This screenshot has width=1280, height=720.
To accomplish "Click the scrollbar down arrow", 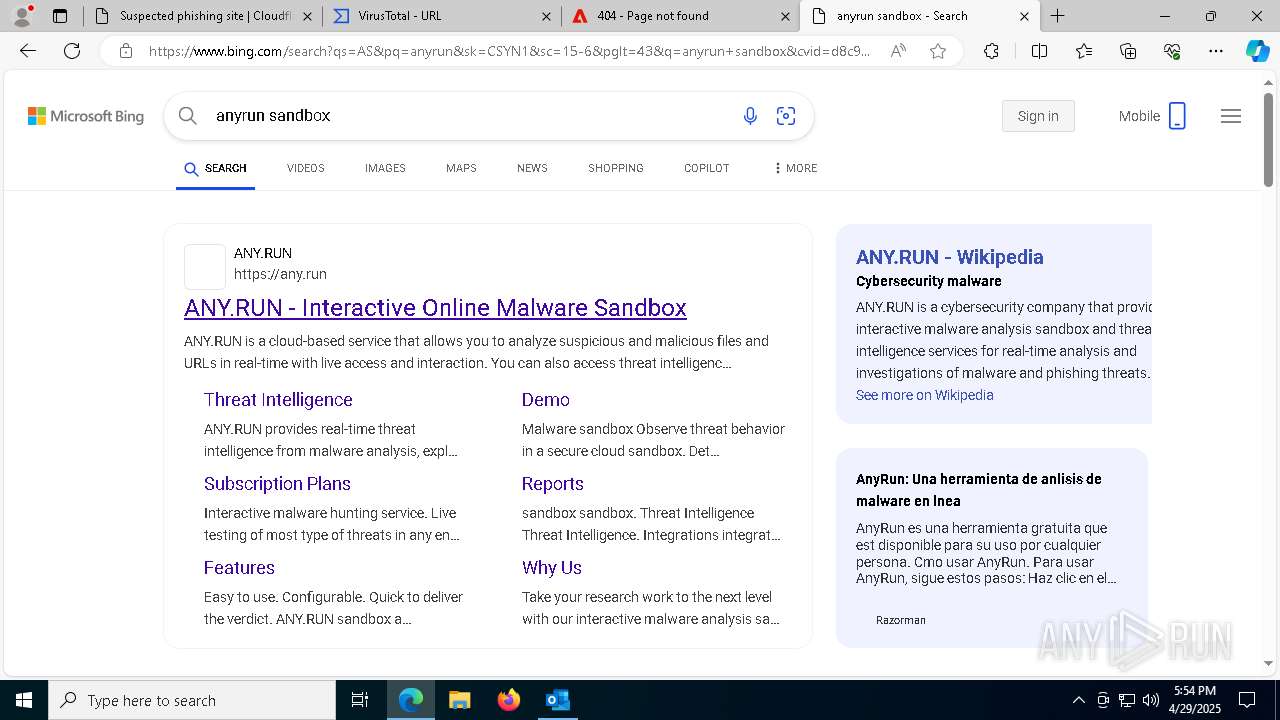I will pos(1269,663).
